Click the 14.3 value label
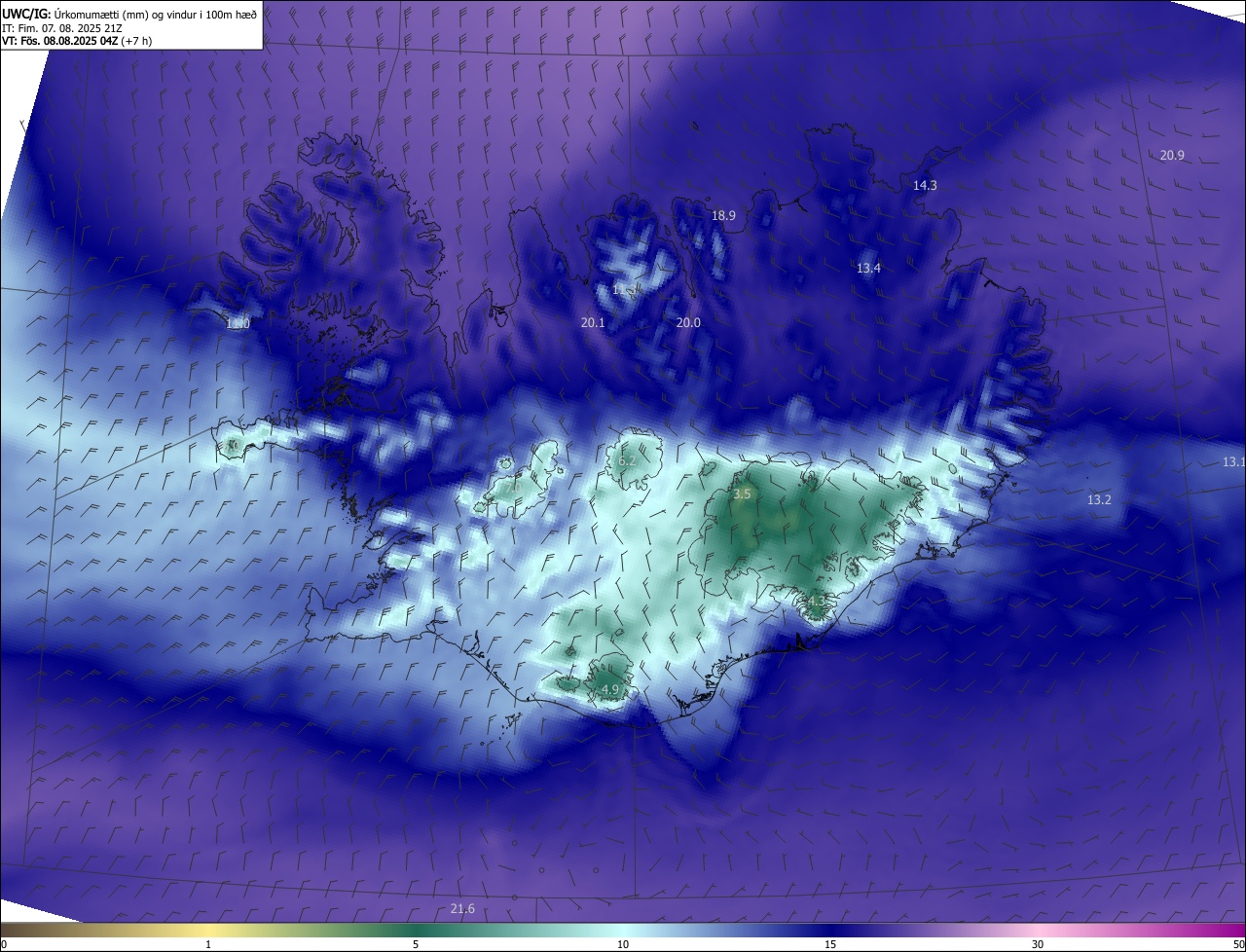Screen dimensions: 1246x952 pyautogui.click(x=925, y=185)
